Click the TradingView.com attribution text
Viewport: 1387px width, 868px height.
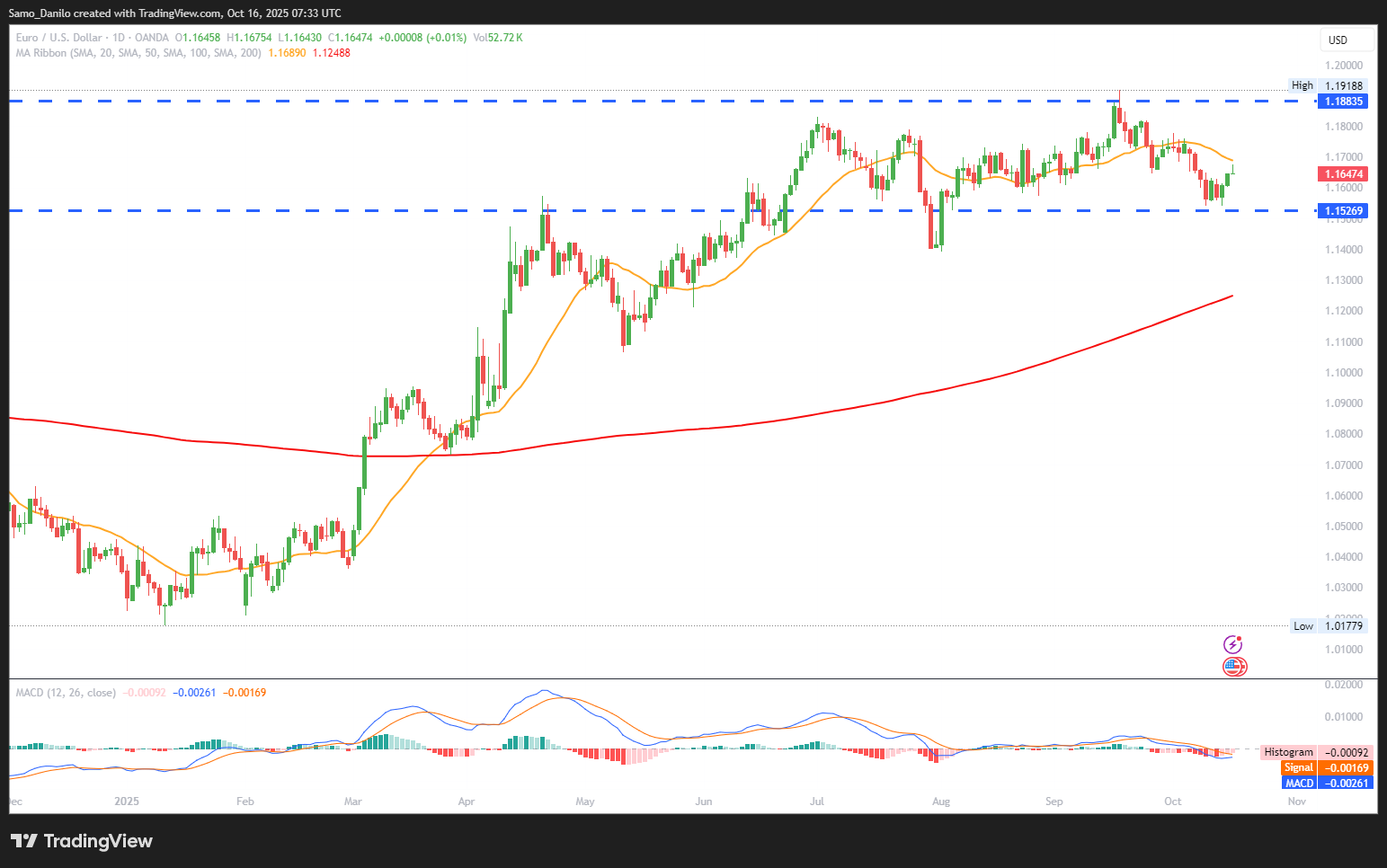180,13
